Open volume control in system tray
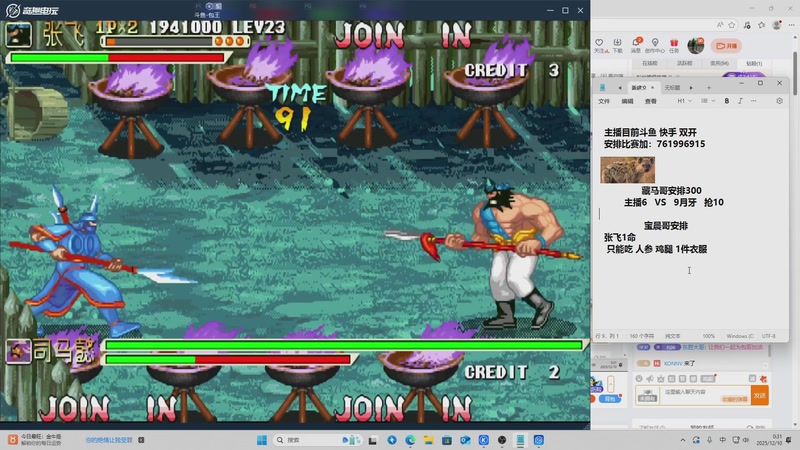The image size is (800, 450). point(745,440)
